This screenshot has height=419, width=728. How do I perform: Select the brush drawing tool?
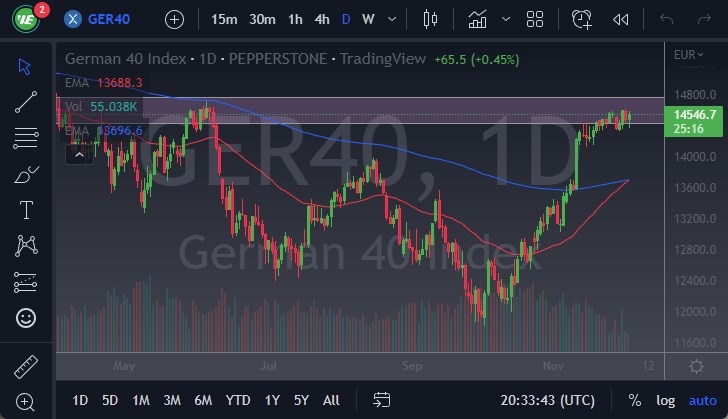pyautogui.click(x=26, y=175)
